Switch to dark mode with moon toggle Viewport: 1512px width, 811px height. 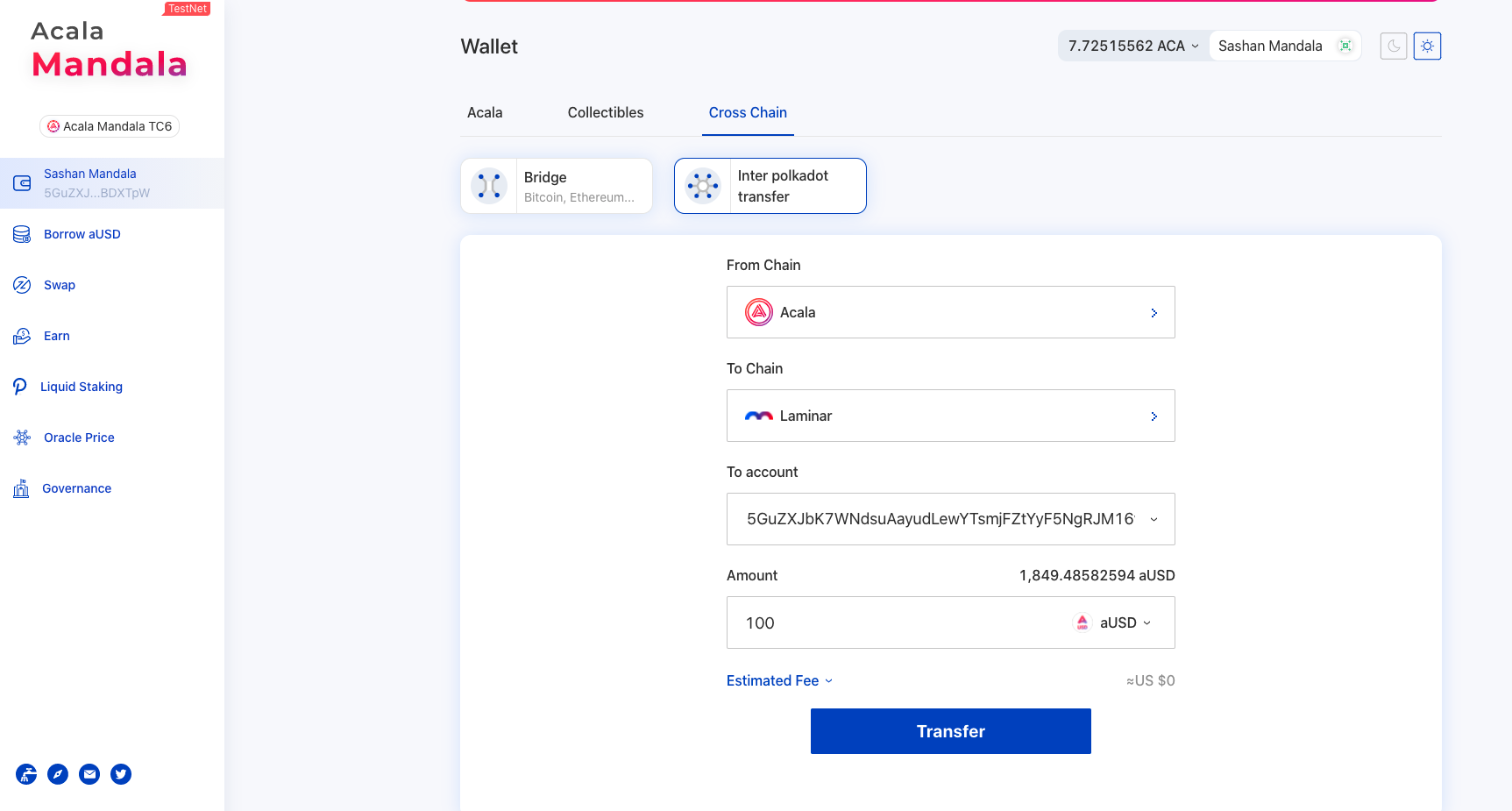(x=1393, y=46)
